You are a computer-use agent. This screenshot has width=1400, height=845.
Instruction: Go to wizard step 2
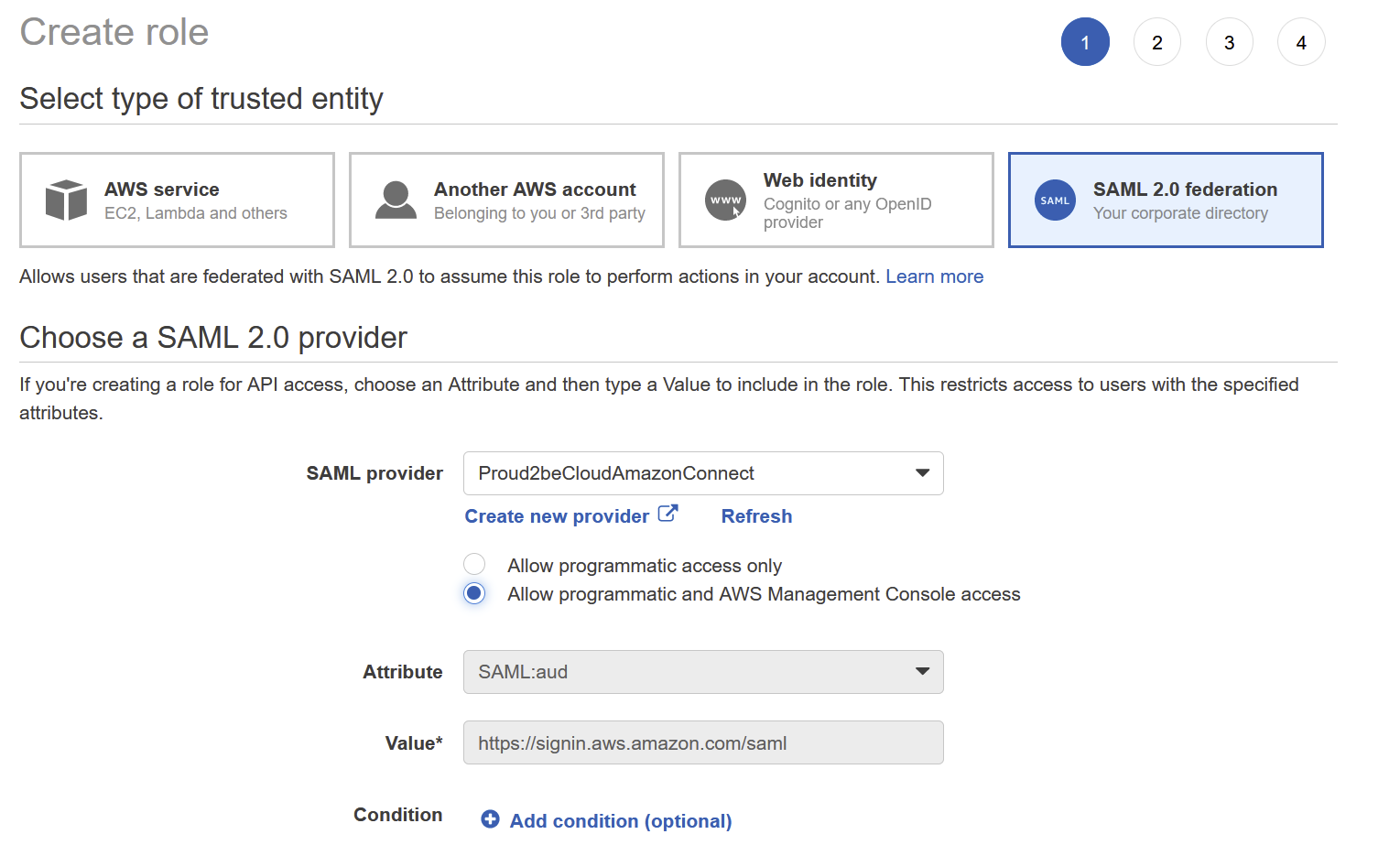point(1156,42)
